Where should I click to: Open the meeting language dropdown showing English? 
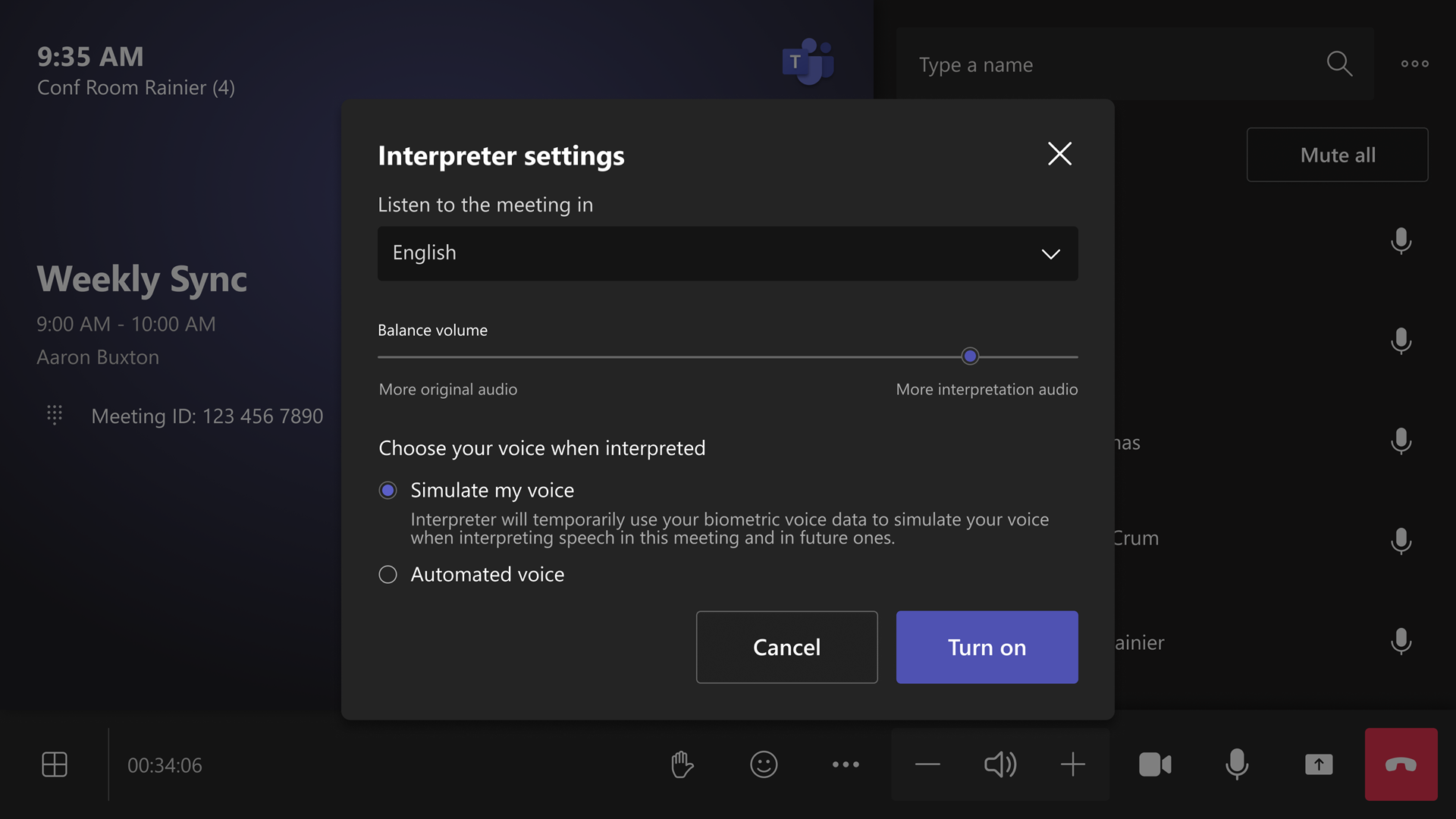pos(726,253)
